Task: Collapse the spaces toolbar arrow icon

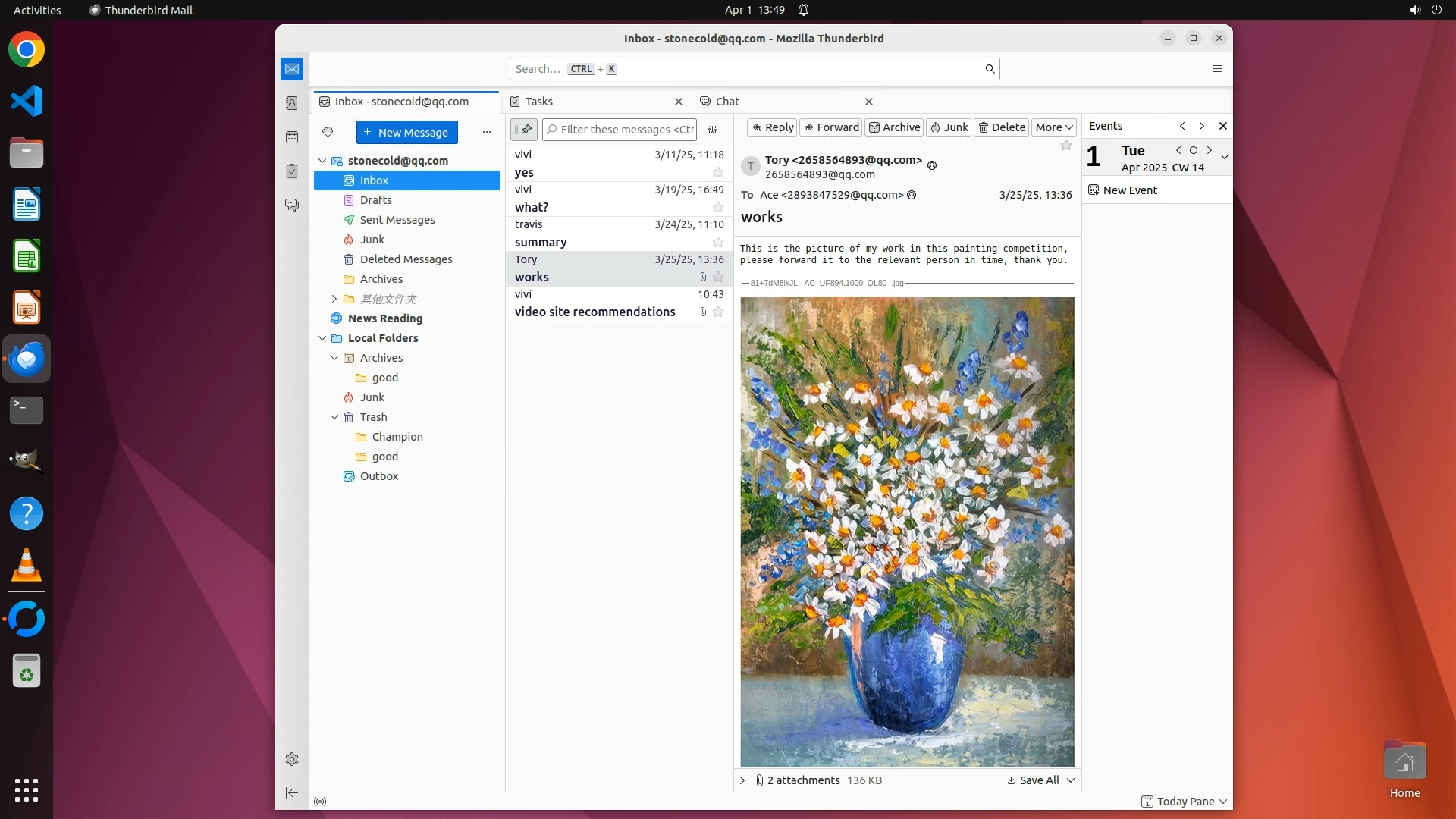Action: [292, 792]
